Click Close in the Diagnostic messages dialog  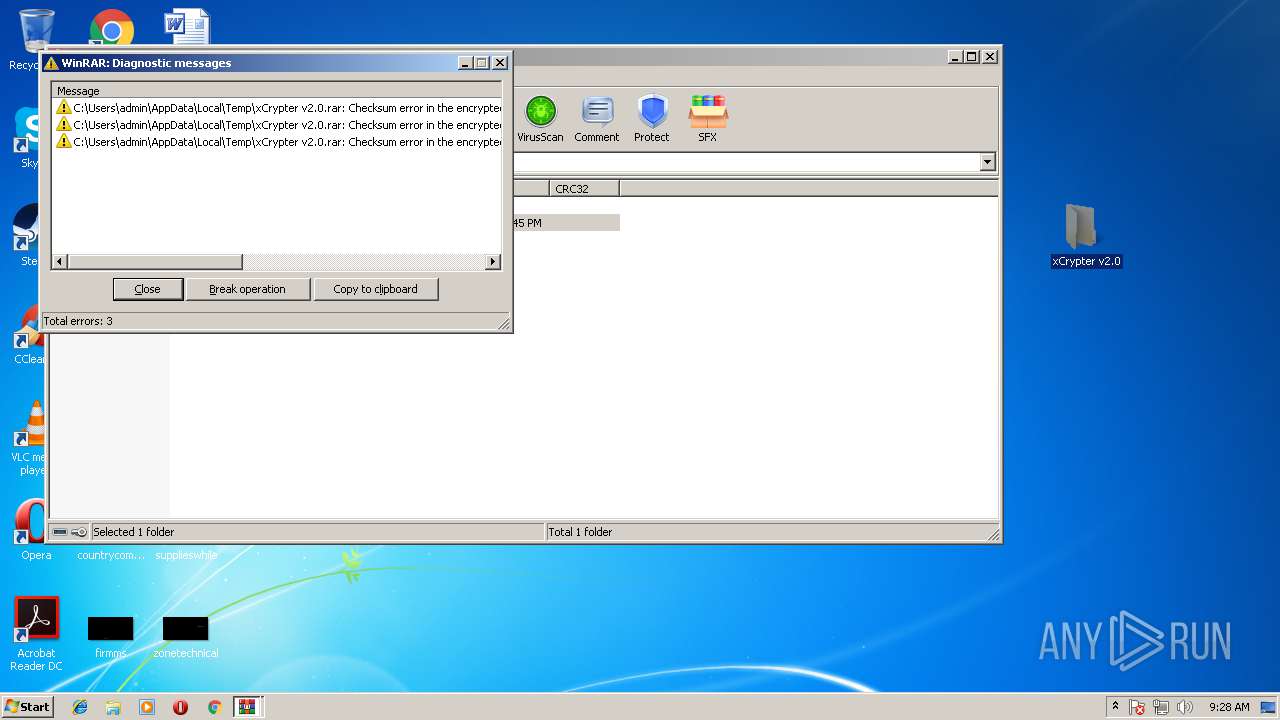147,289
